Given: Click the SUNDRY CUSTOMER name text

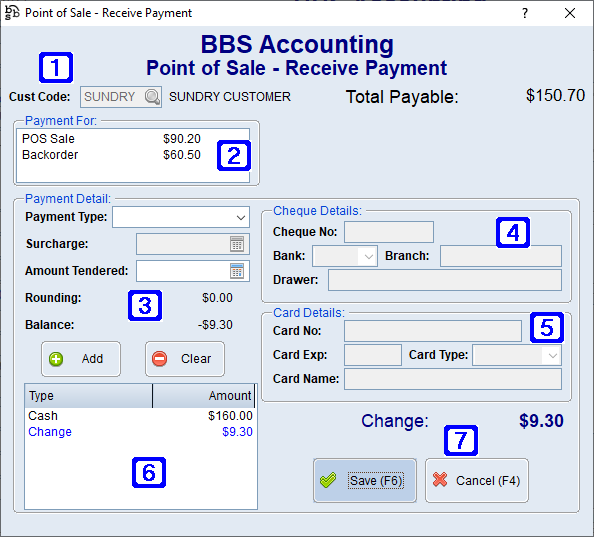Looking at the screenshot, I should pos(230,97).
